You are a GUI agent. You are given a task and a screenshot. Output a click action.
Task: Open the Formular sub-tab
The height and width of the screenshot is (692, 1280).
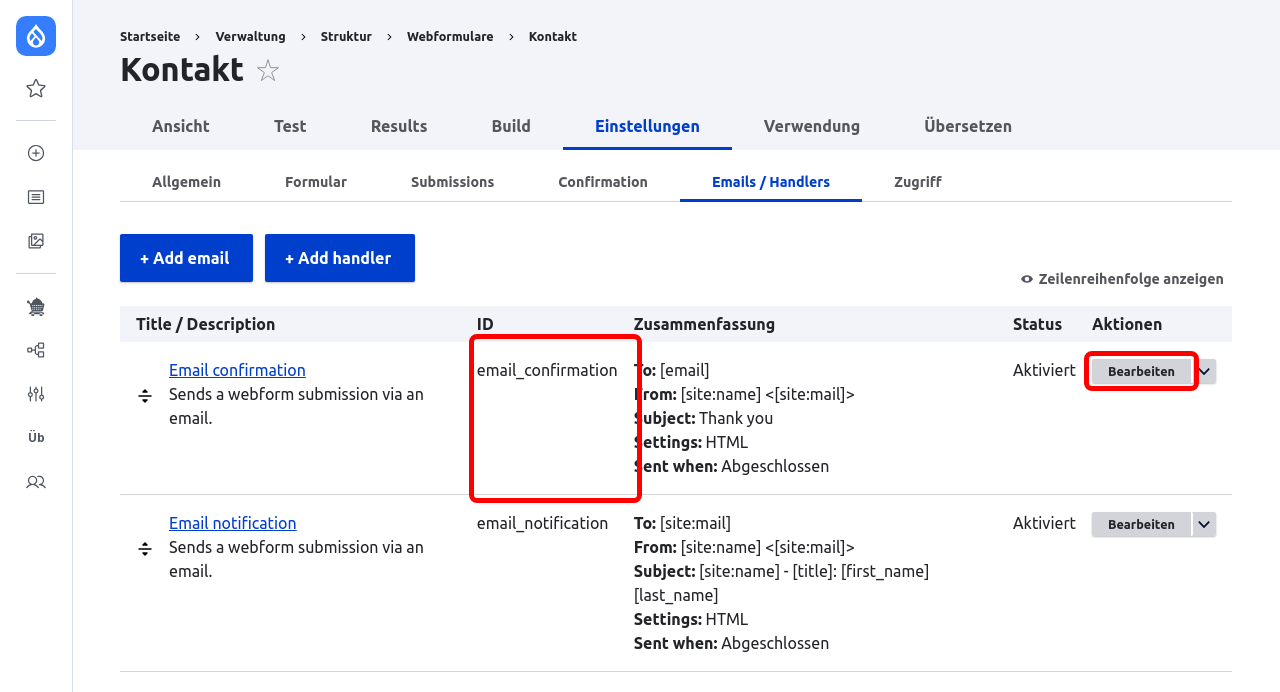(316, 182)
